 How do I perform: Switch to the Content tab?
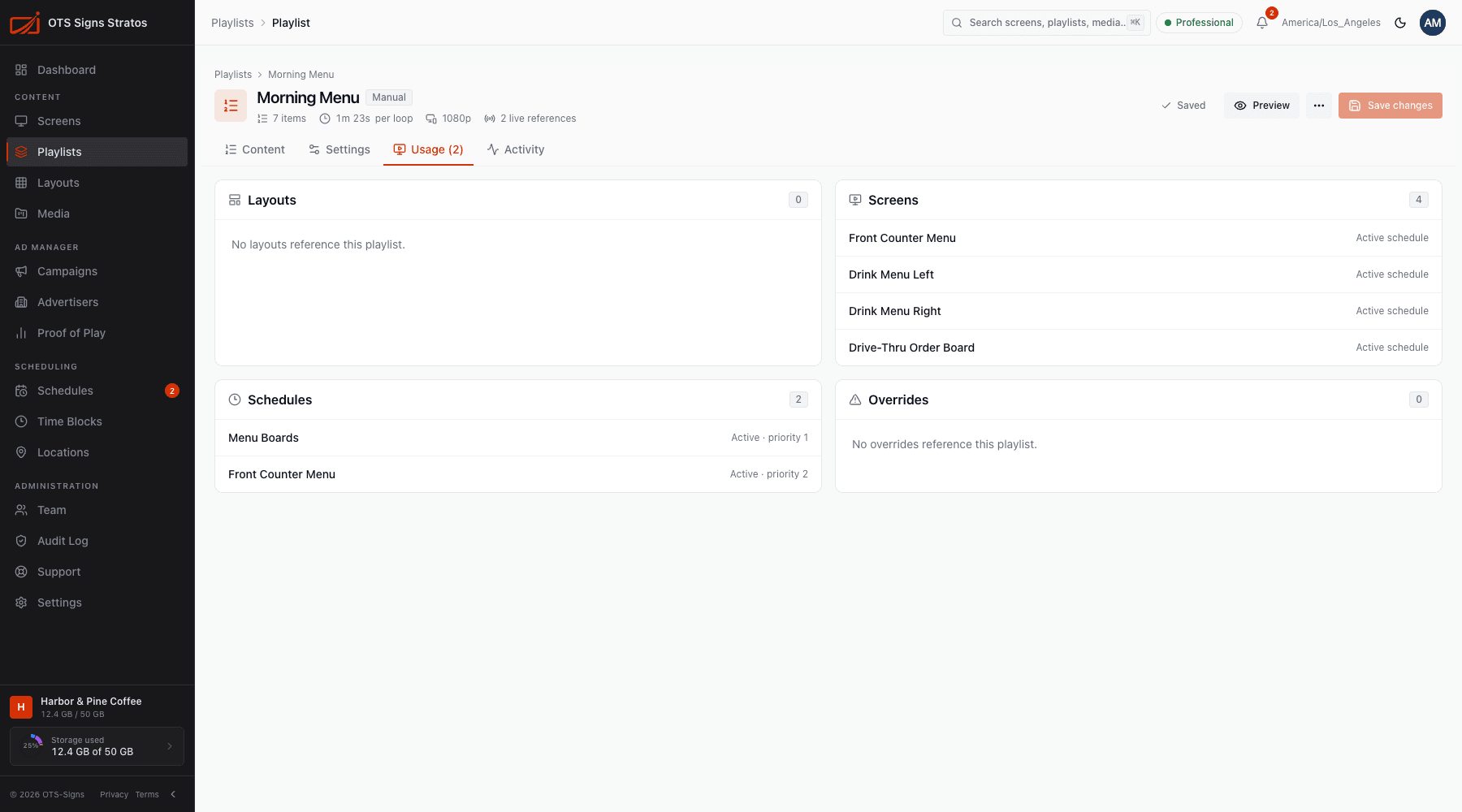click(255, 149)
